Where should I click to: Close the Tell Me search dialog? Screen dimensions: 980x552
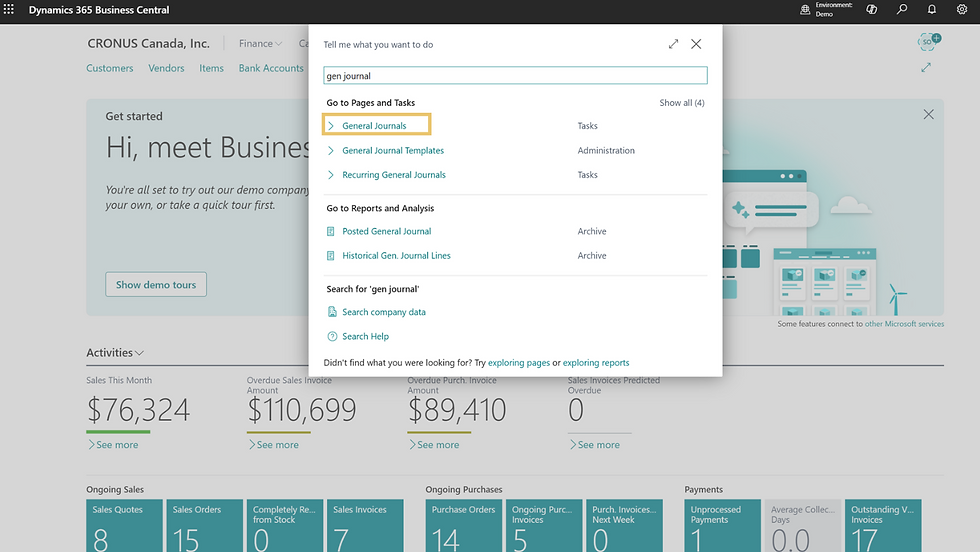click(696, 44)
